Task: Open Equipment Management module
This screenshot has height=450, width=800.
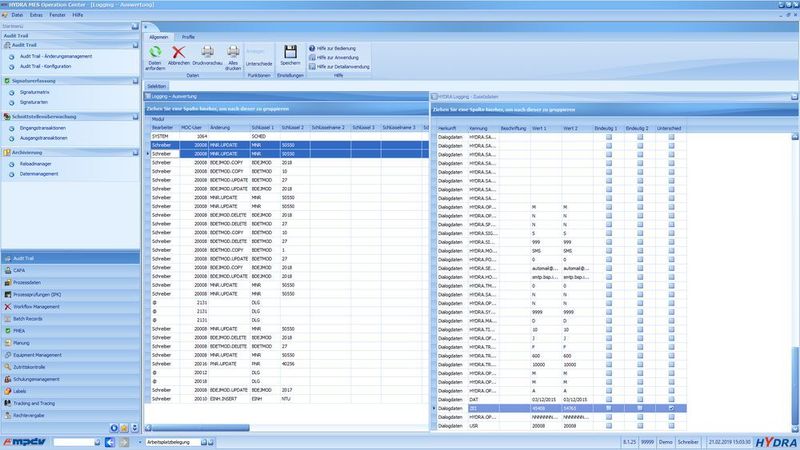Action: coord(70,355)
